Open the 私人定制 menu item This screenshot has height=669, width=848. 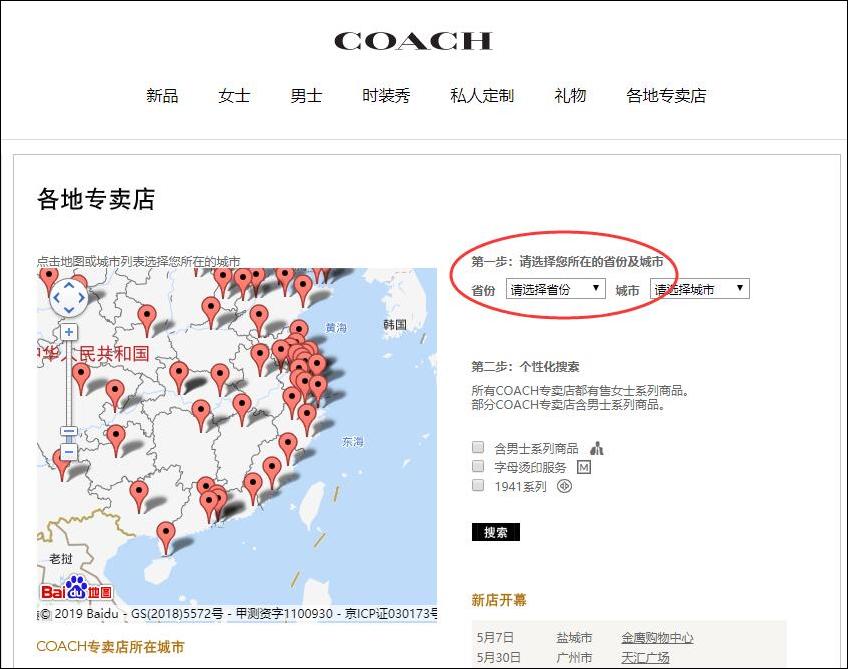click(x=482, y=96)
